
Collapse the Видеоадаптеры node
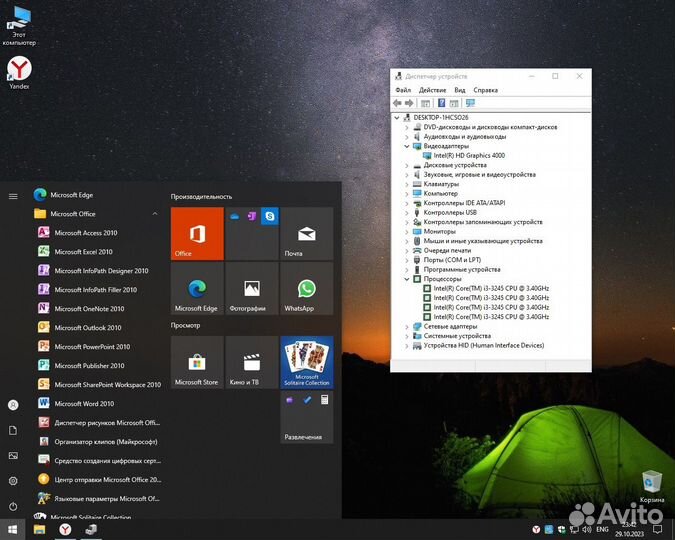click(407, 146)
